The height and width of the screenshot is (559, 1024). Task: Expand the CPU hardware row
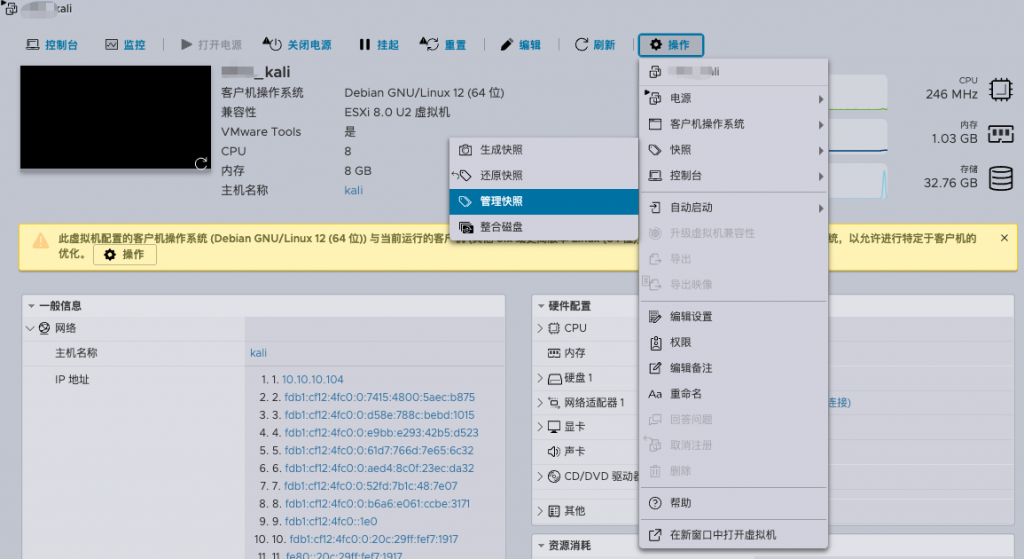click(540, 328)
